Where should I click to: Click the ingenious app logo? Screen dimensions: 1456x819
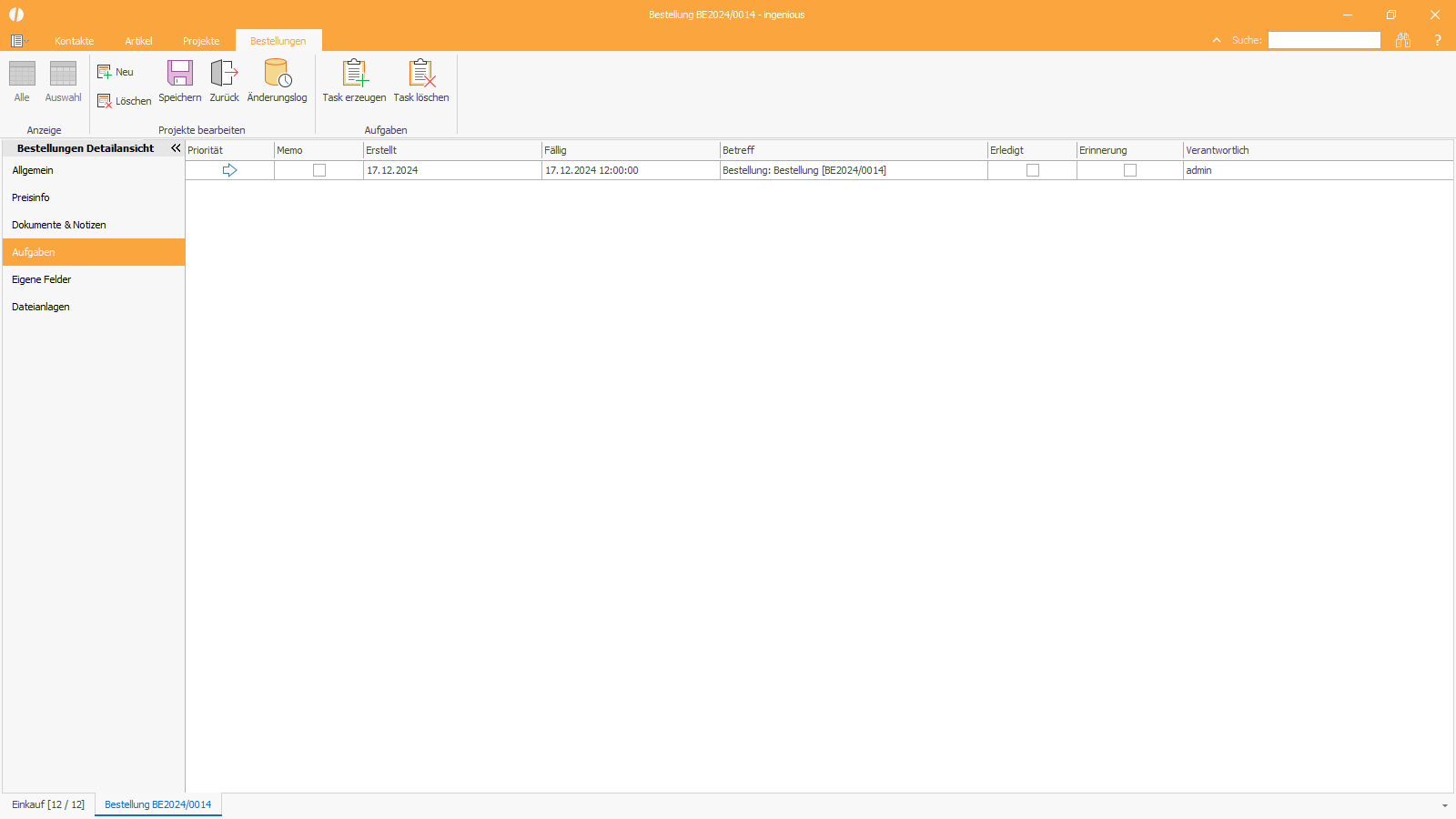(x=16, y=15)
